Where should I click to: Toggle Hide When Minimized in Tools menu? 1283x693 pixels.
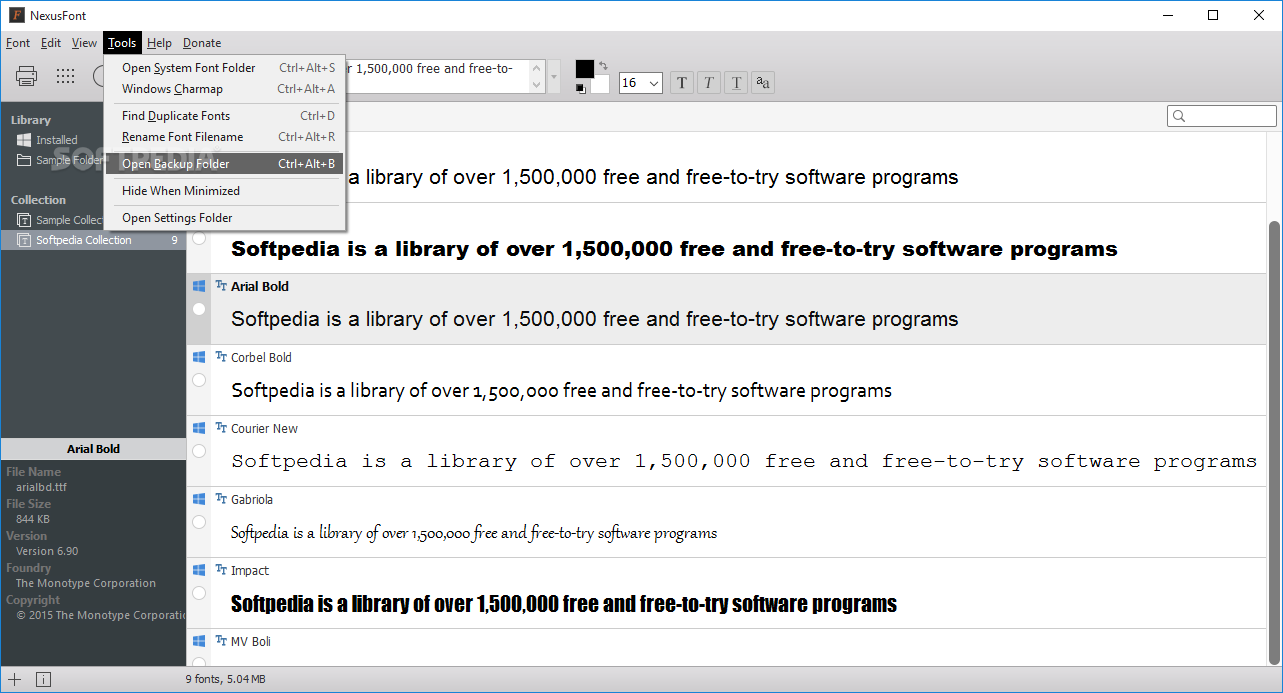coord(225,191)
